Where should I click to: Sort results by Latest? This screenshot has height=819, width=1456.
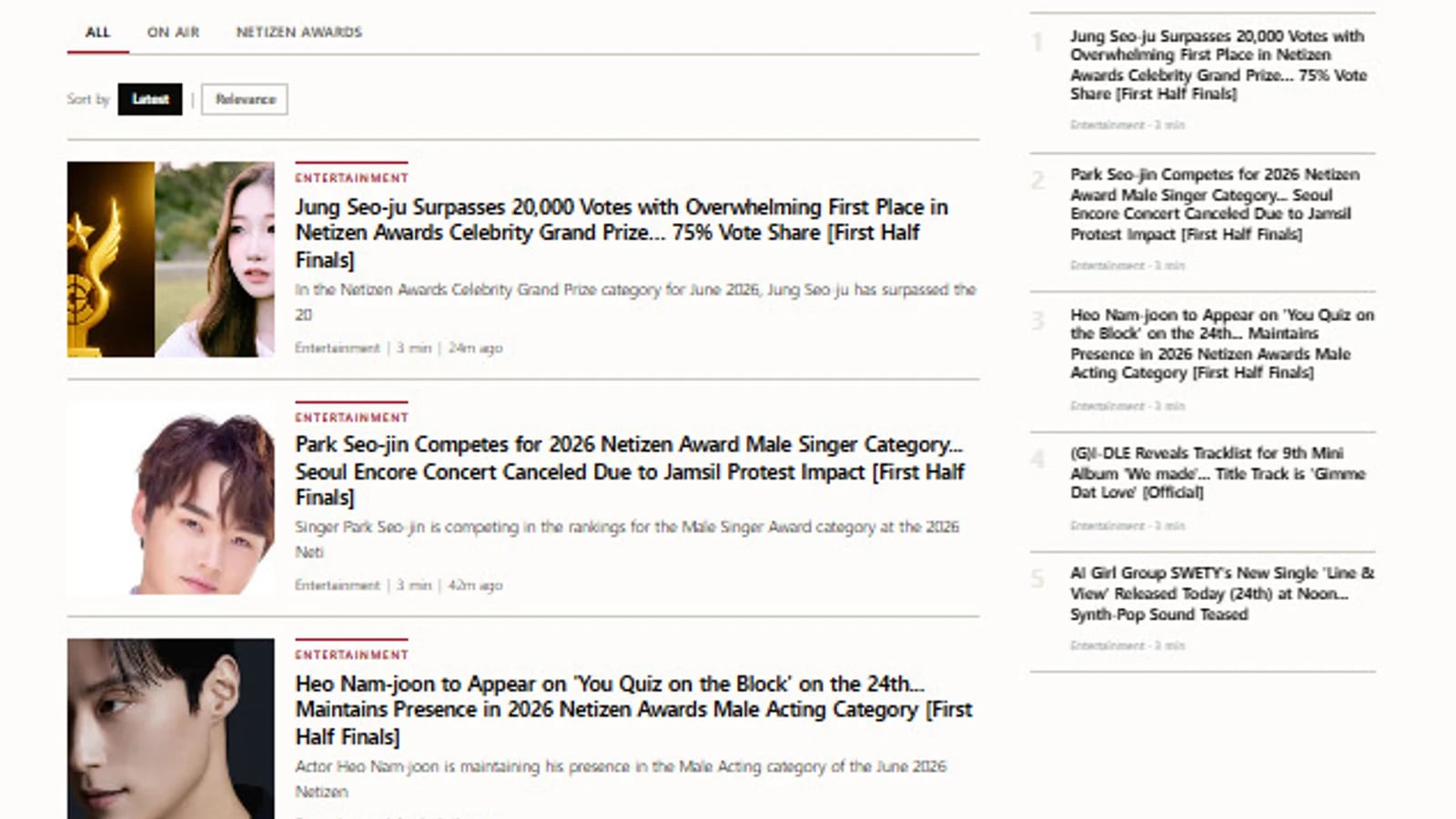pos(150,99)
